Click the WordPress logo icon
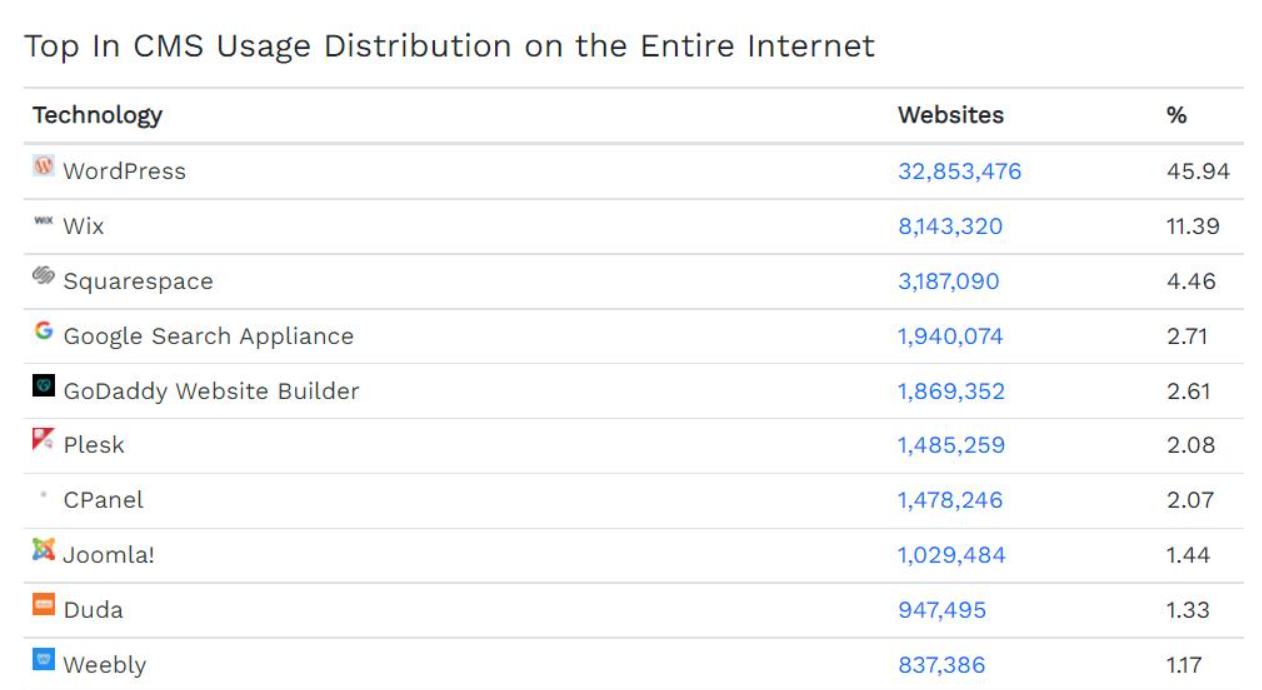This screenshot has height=690, width=1262. pos(43,166)
